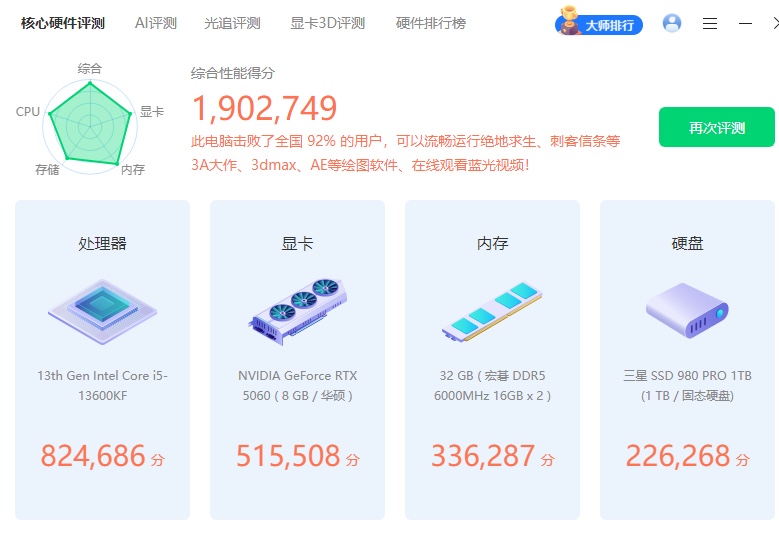Click the 综合性能得分 heading
Viewport: 779px width, 538px height.
(233, 74)
